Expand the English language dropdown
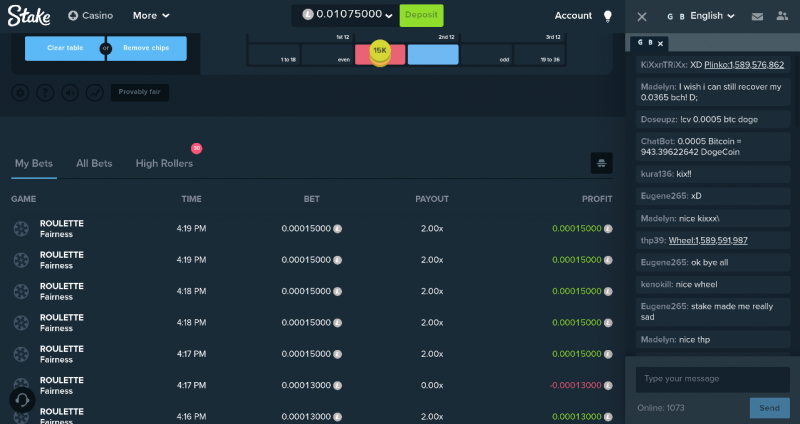This screenshot has height=424, width=800. click(x=712, y=16)
